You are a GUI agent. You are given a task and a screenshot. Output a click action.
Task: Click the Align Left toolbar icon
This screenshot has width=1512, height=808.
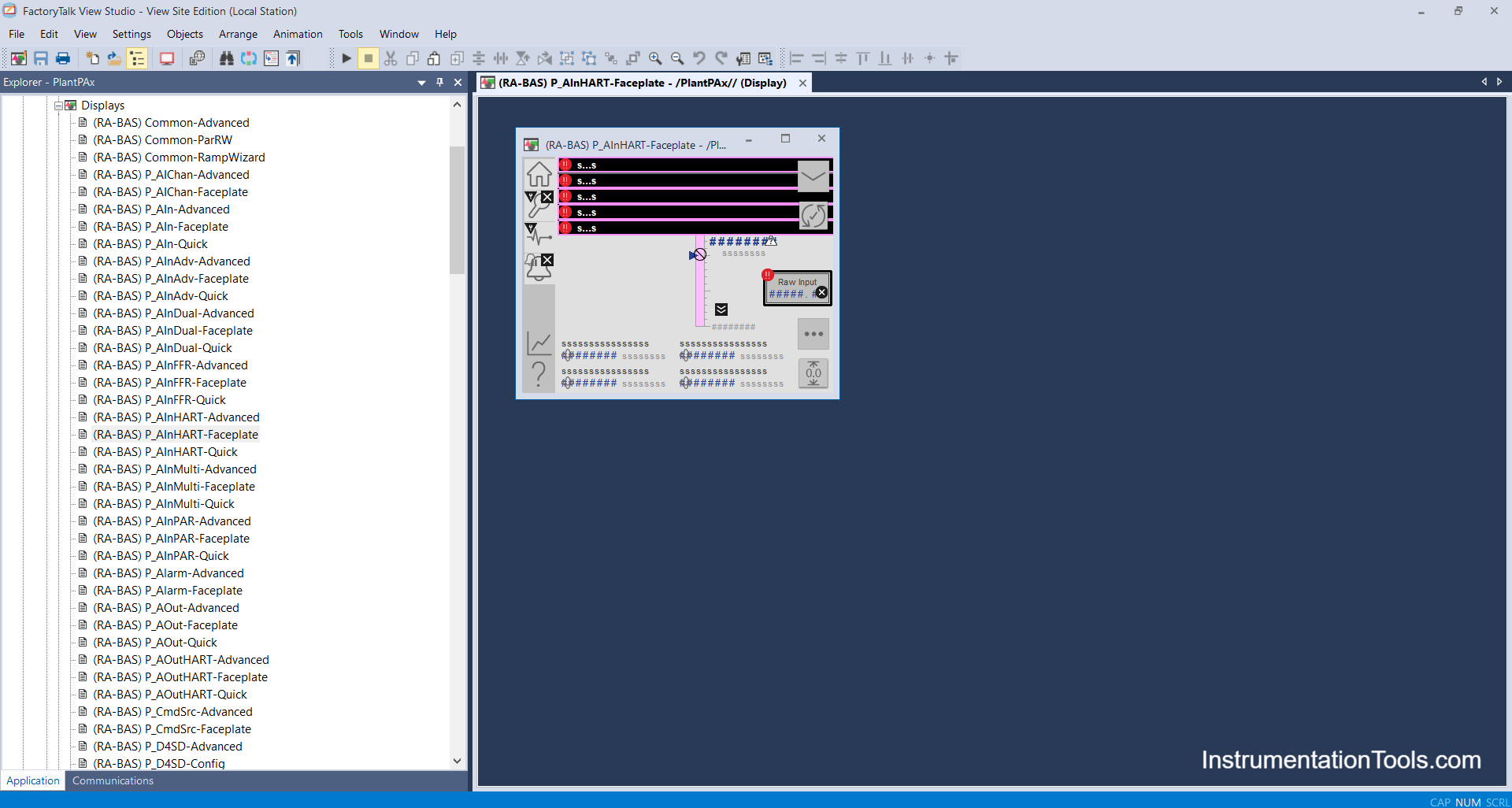click(x=797, y=58)
